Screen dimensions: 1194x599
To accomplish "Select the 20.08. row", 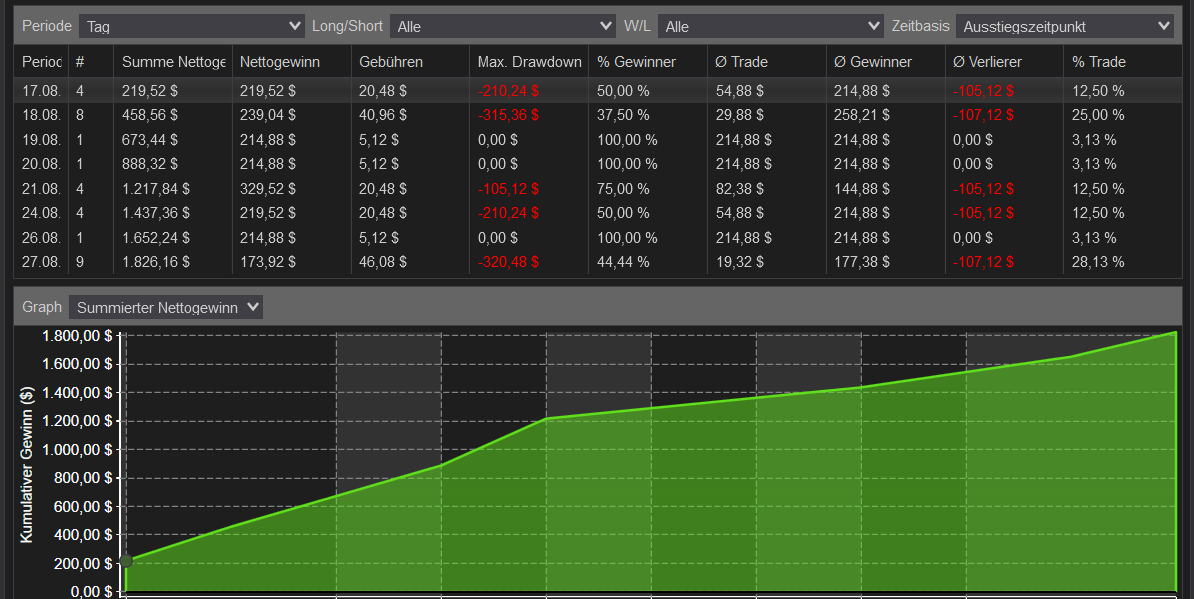I will tap(598, 164).
